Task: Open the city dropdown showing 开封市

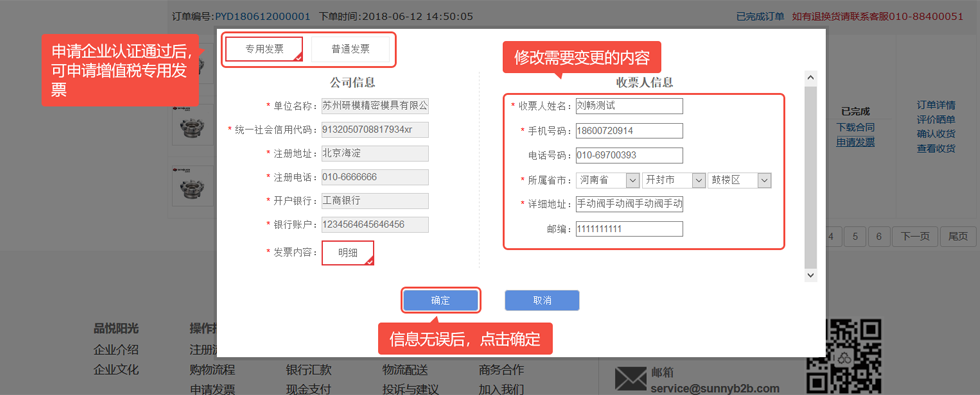Action: tap(674, 180)
